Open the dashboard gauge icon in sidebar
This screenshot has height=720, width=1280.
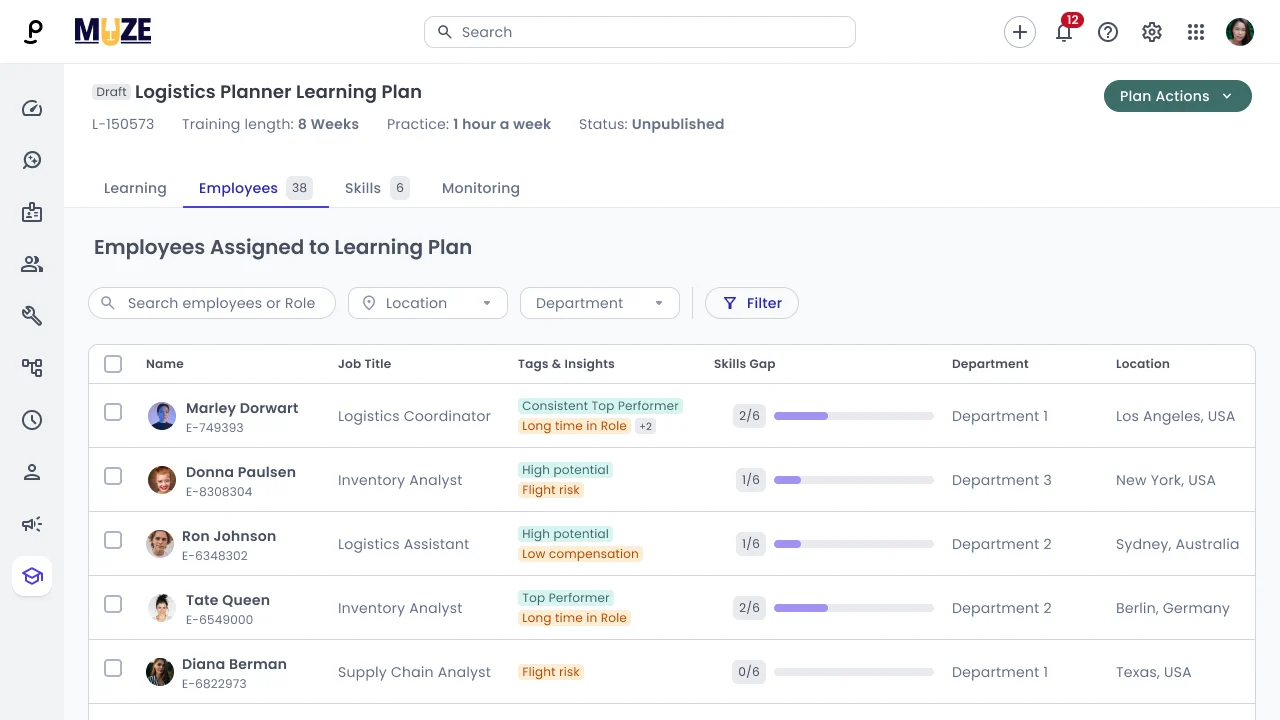click(32, 108)
